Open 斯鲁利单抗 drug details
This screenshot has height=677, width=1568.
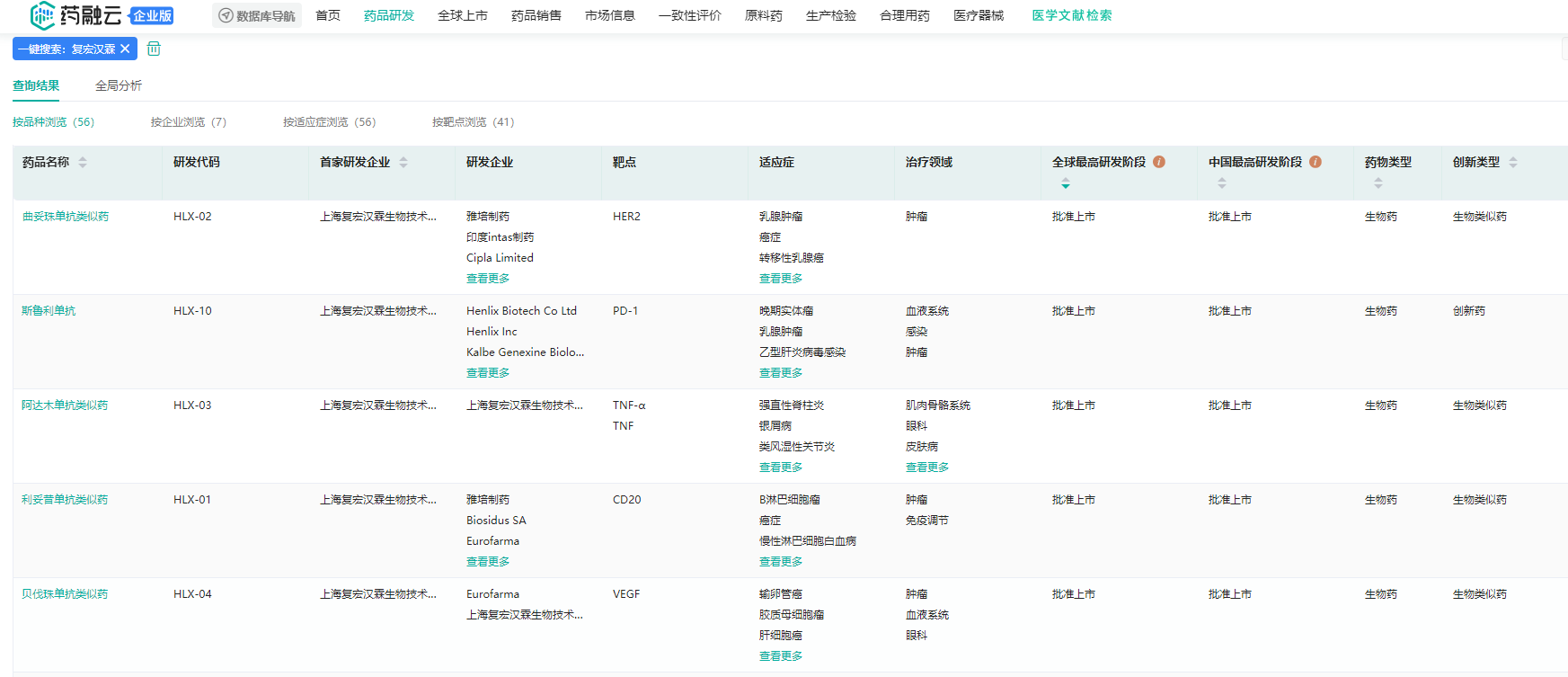click(x=49, y=311)
